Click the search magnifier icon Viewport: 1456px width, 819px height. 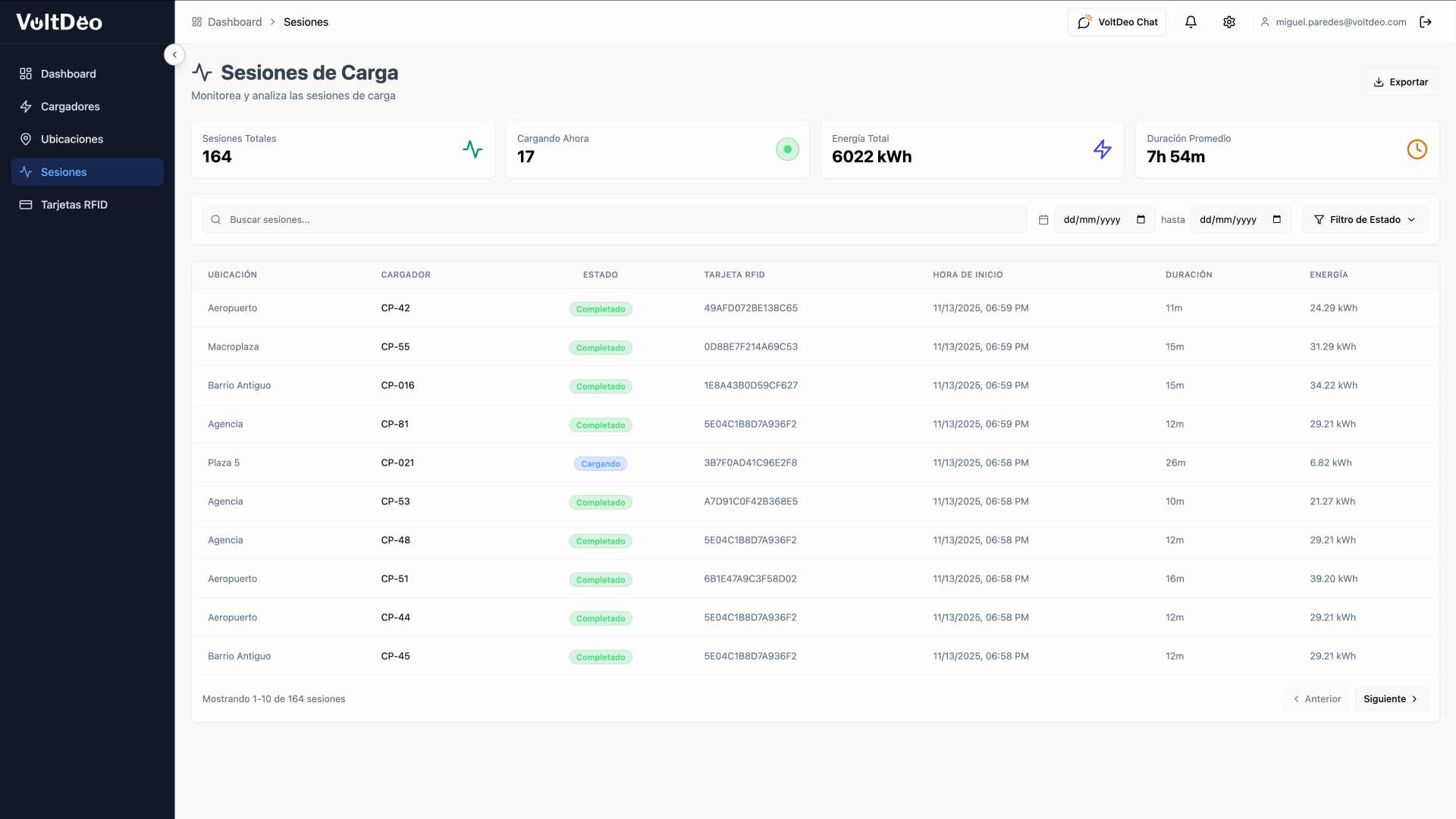216,220
